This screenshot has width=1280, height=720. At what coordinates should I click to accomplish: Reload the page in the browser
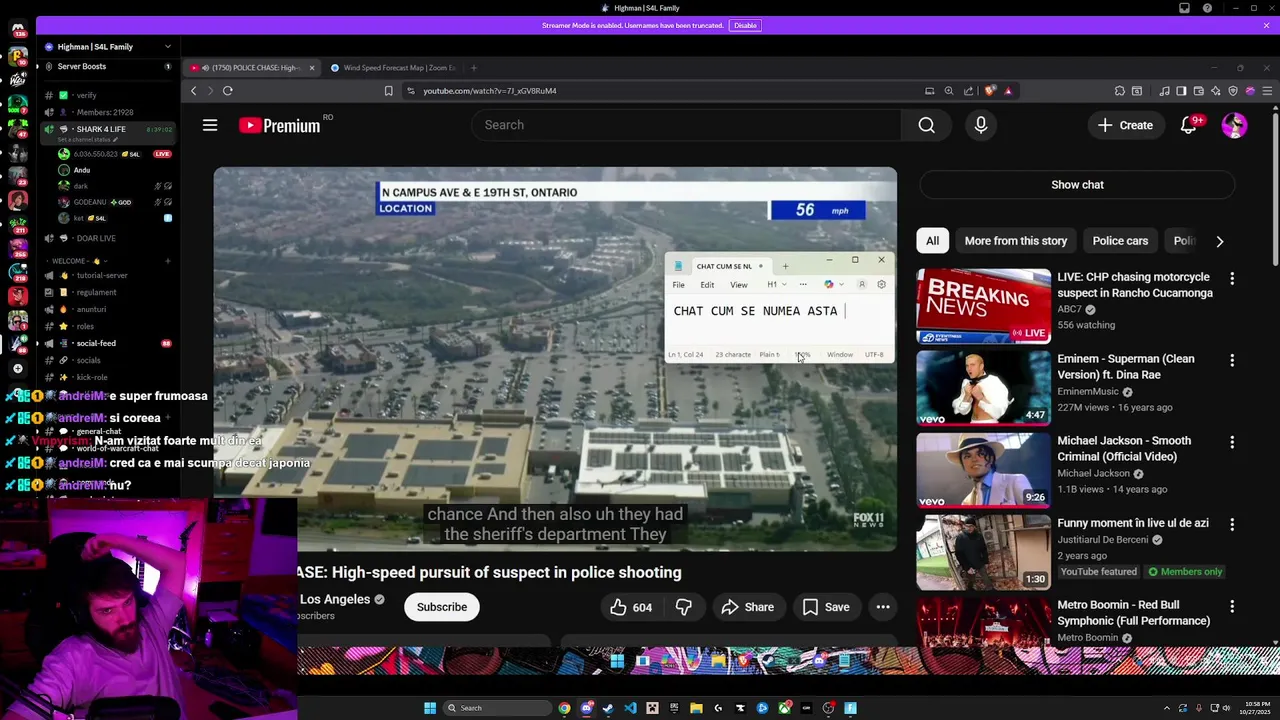point(228,91)
